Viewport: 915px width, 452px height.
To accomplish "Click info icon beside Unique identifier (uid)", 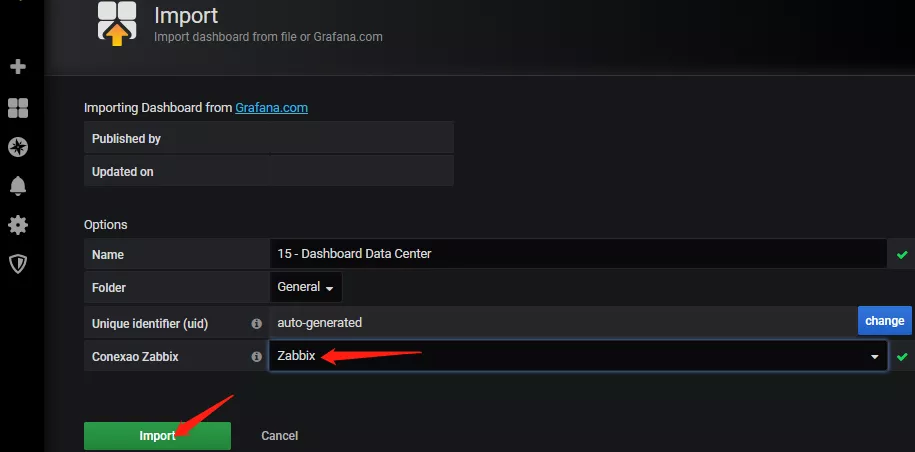I will tap(256, 323).
